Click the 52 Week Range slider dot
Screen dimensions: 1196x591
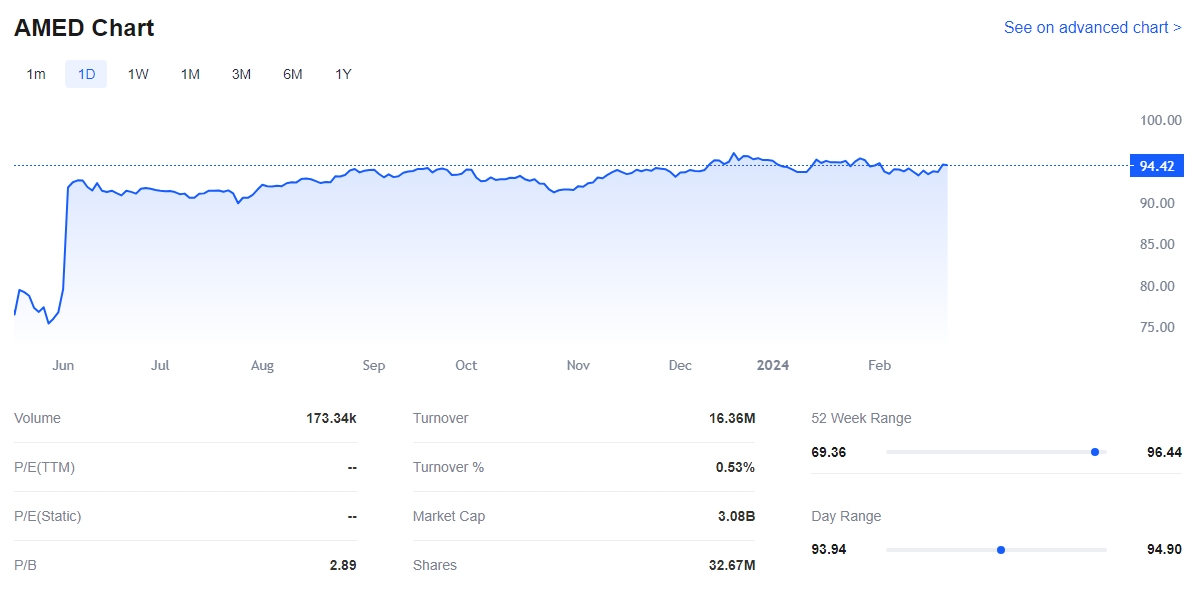(1095, 452)
